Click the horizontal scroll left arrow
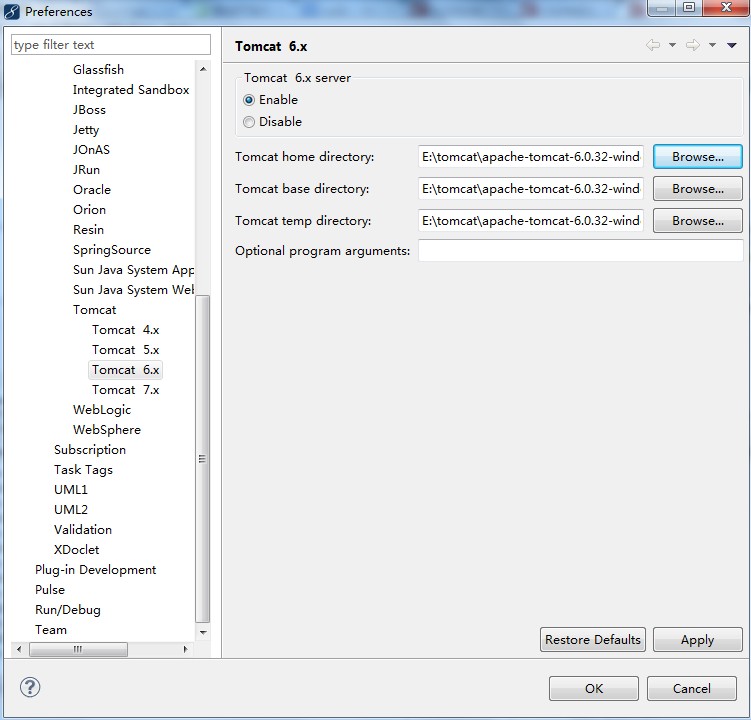This screenshot has width=751, height=720. tap(19, 650)
